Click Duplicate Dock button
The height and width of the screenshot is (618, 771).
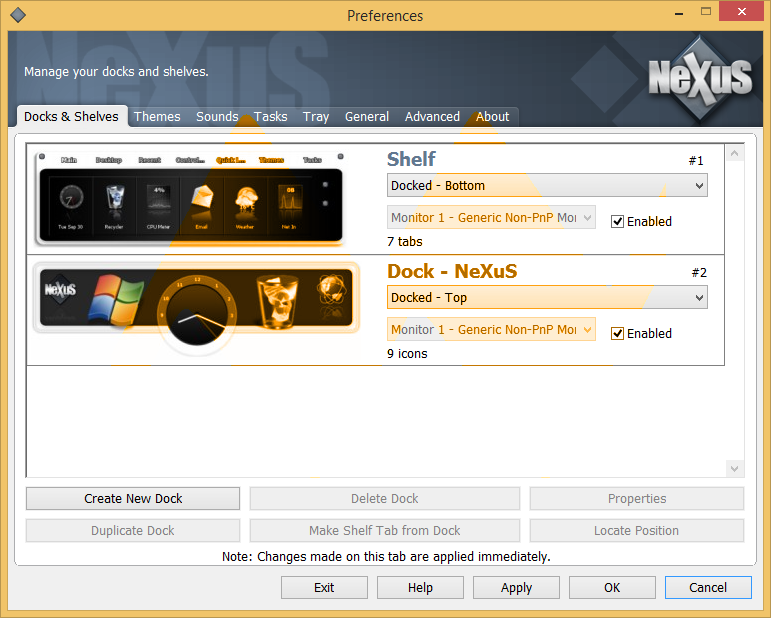click(x=133, y=530)
